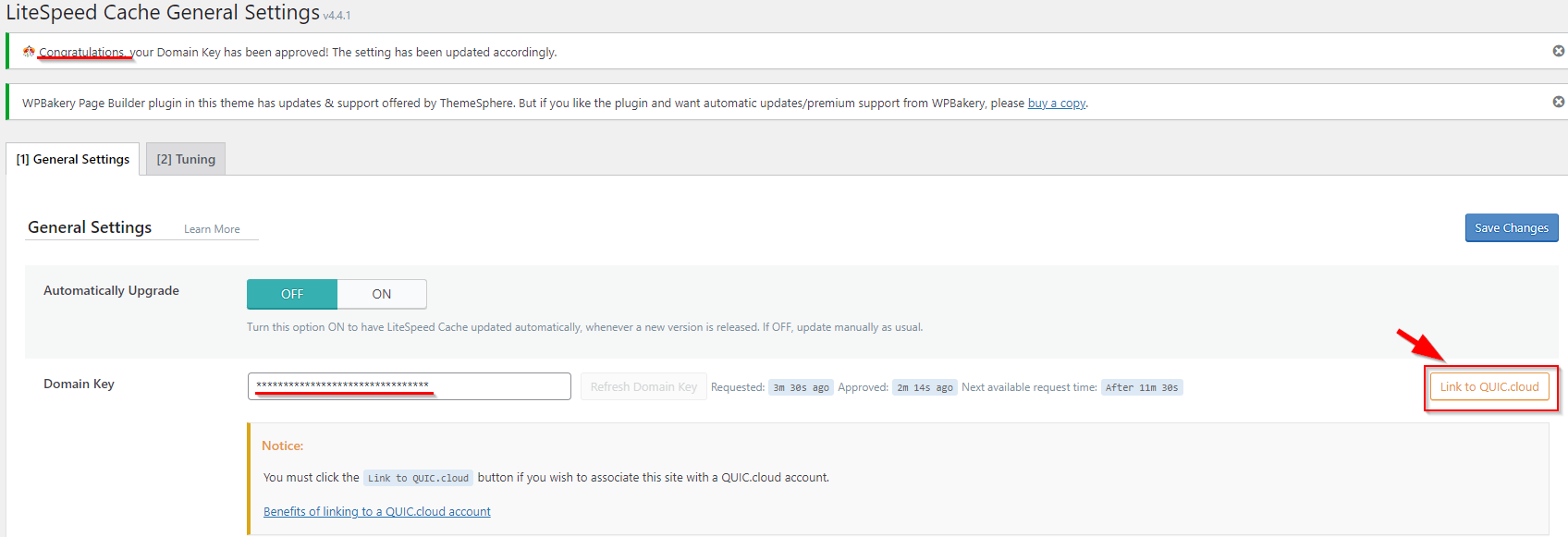
Task: Open Benefits of linking to QUIC.cloud account
Action: [376, 511]
